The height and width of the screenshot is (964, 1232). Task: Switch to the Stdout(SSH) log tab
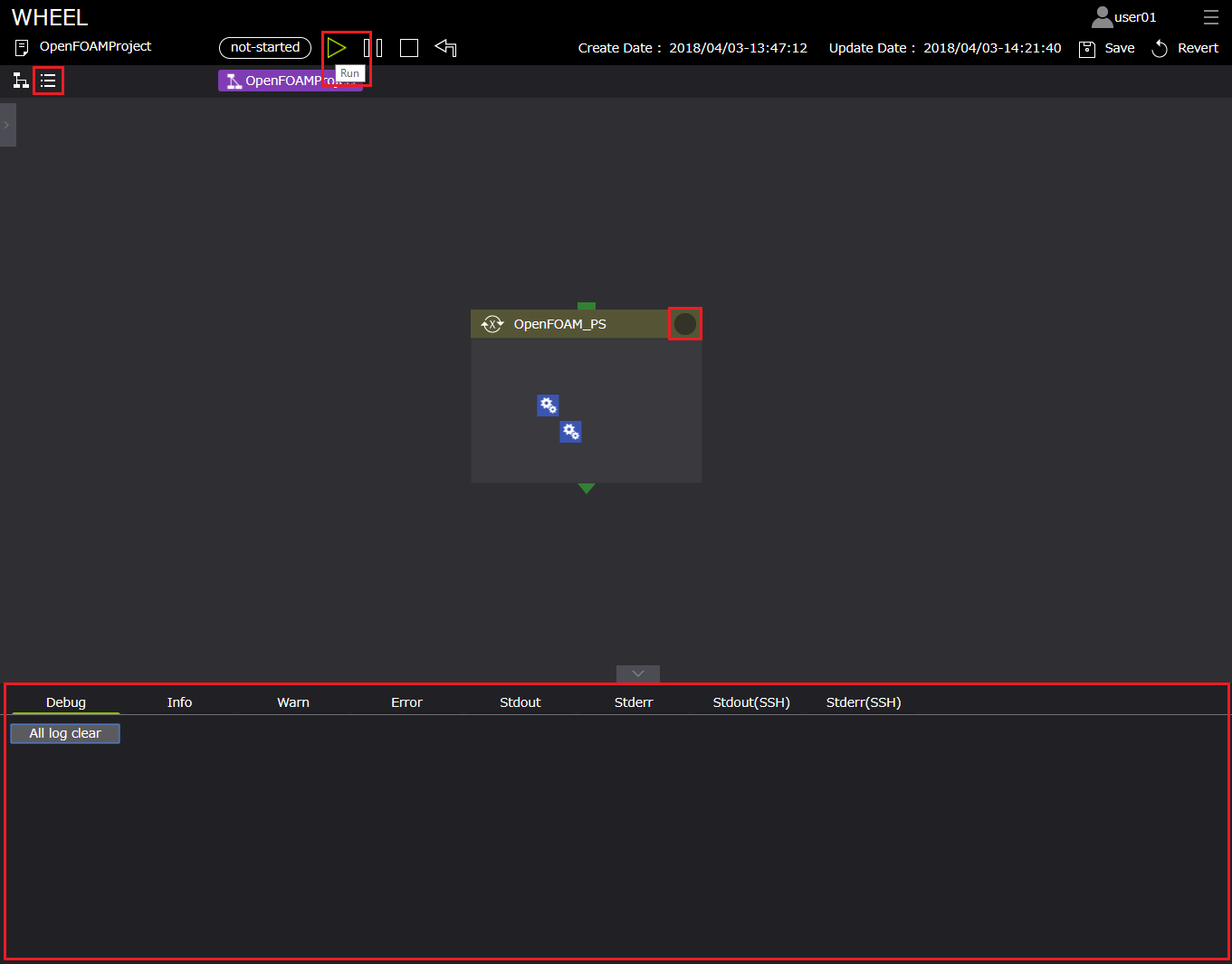click(x=750, y=702)
